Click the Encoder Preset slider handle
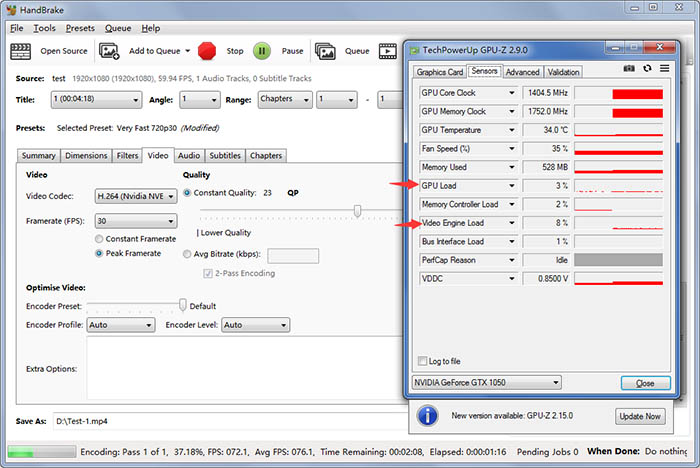This screenshot has height=468, width=700. [183, 305]
